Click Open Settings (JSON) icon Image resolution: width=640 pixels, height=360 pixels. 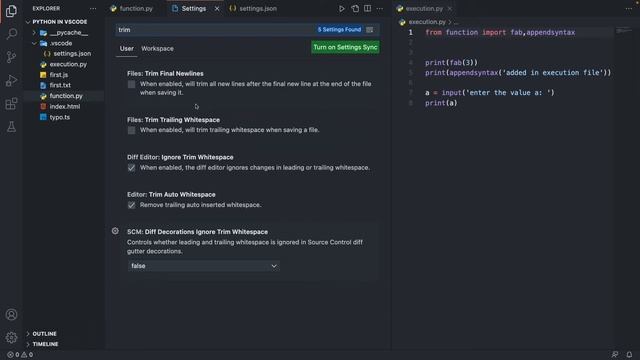click(355, 9)
